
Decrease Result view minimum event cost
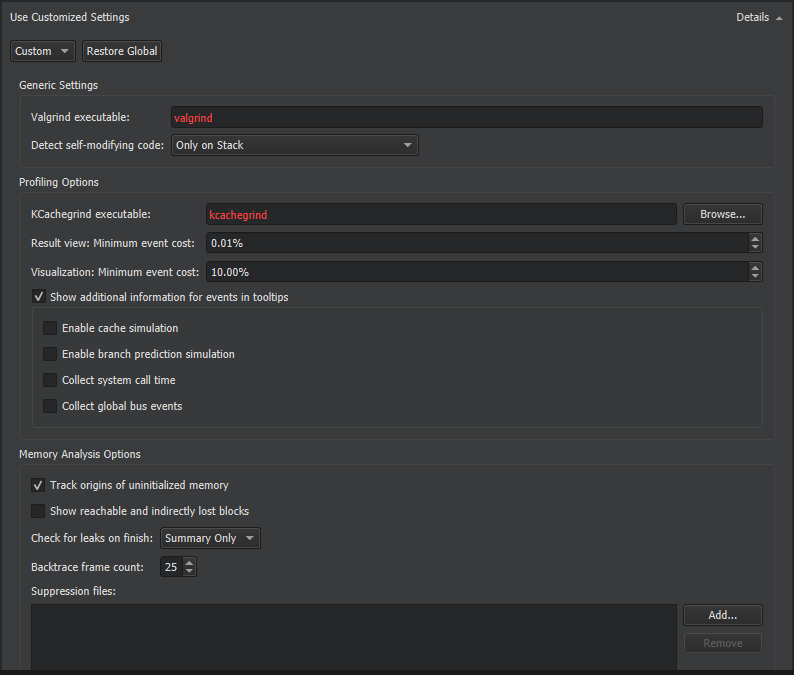(755, 248)
